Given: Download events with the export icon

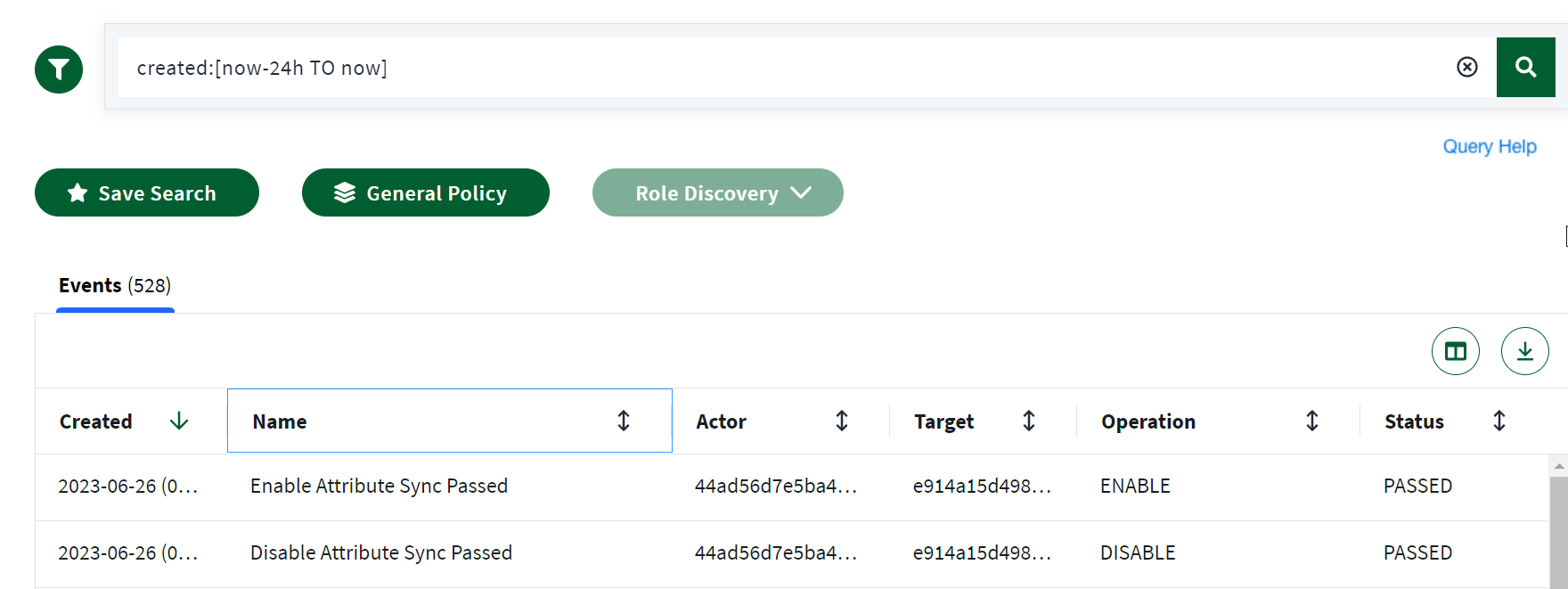Looking at the screenshot, I should point(1524,351).
